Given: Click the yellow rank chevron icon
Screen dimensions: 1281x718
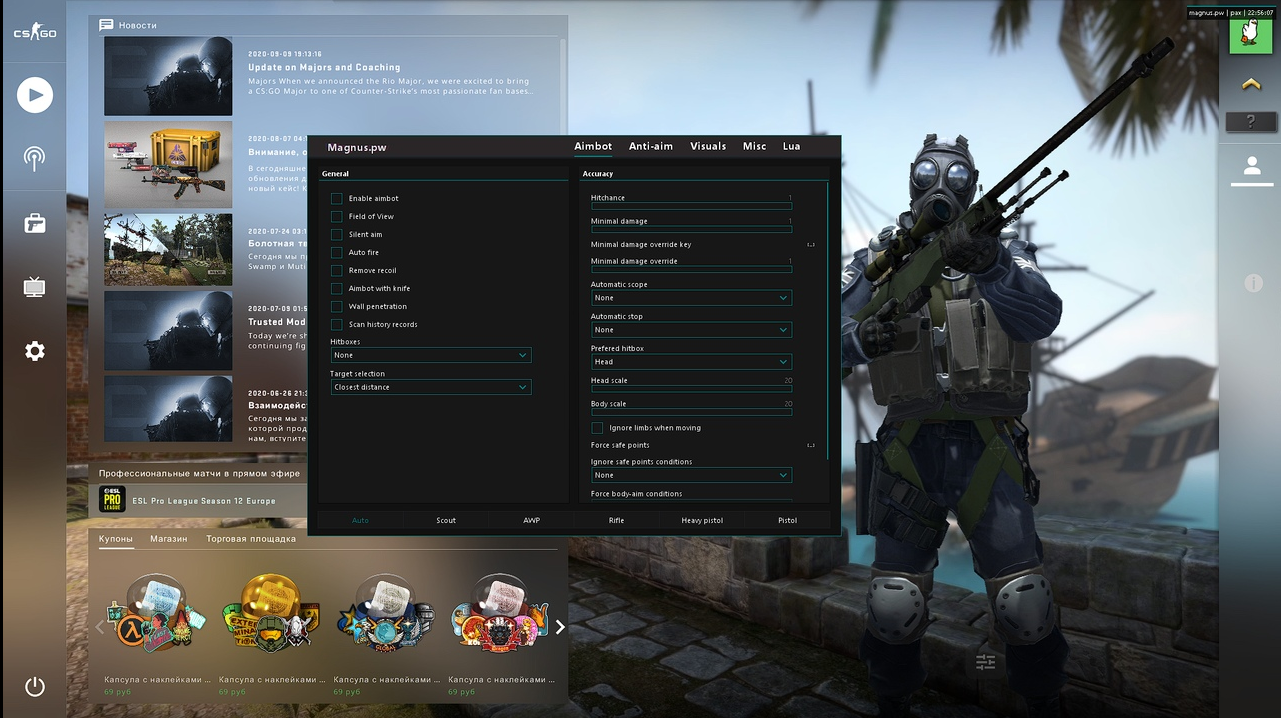Looking at the screenshot, I should click(x=1250, y=85).
